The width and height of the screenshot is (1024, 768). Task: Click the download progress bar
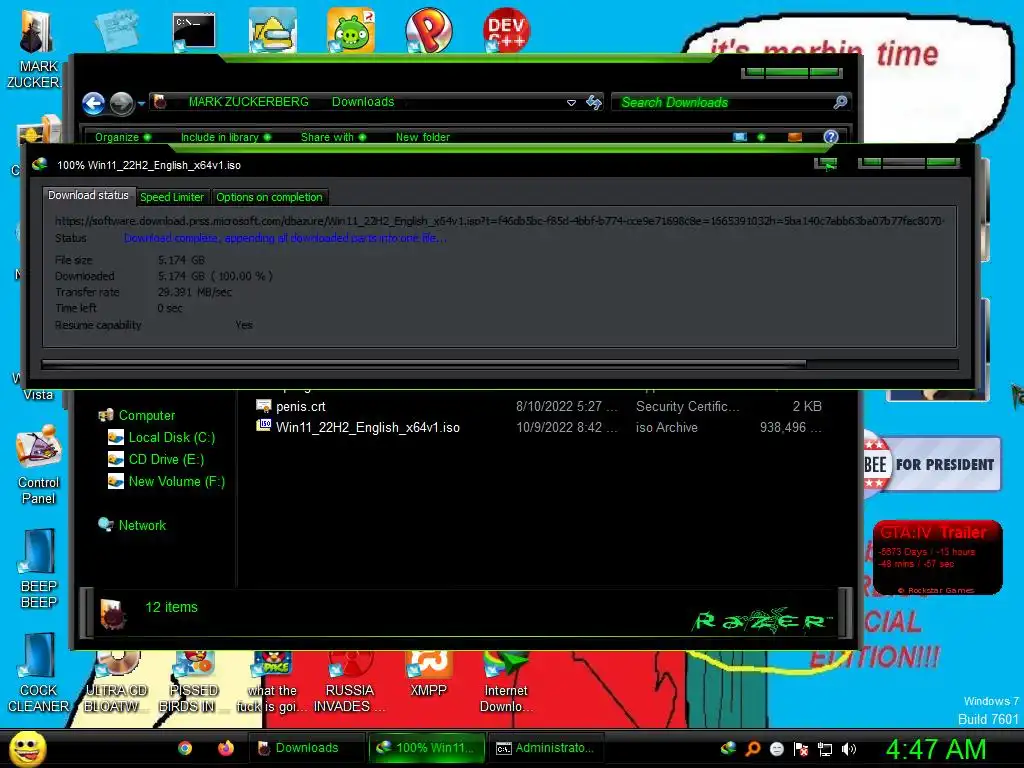pyautogui.click(x=500, y=364)
